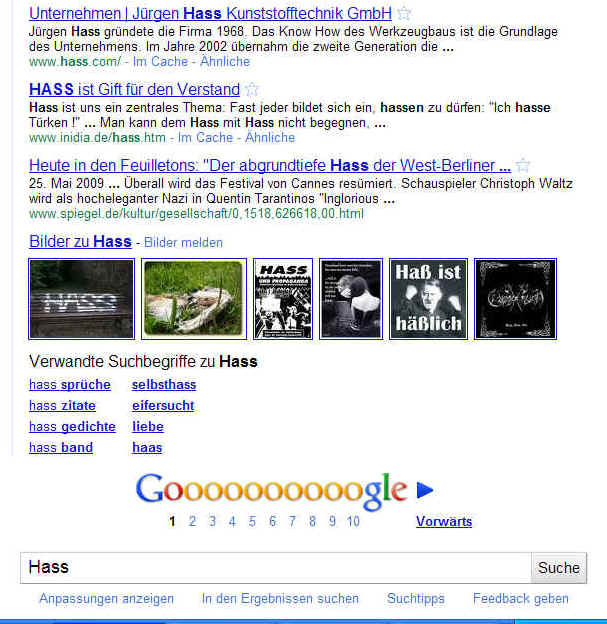Star the HASS ist Gift result

click(x=252, y=89)
